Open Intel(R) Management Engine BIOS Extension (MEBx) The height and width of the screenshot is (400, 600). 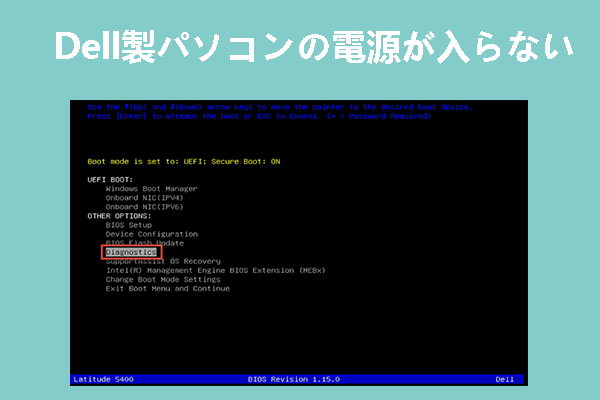215,271
